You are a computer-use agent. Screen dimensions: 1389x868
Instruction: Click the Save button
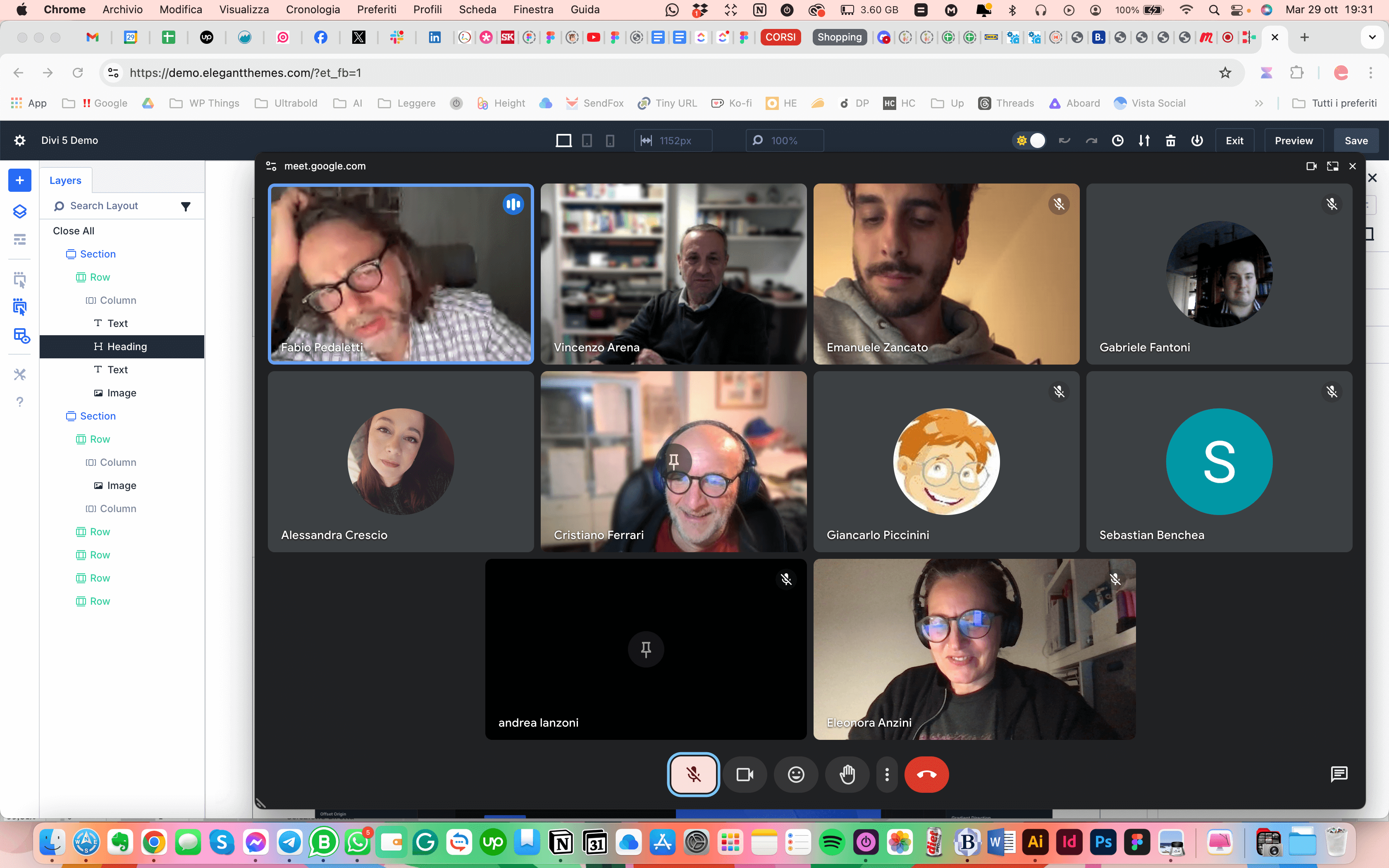[x=1356, y=140]
